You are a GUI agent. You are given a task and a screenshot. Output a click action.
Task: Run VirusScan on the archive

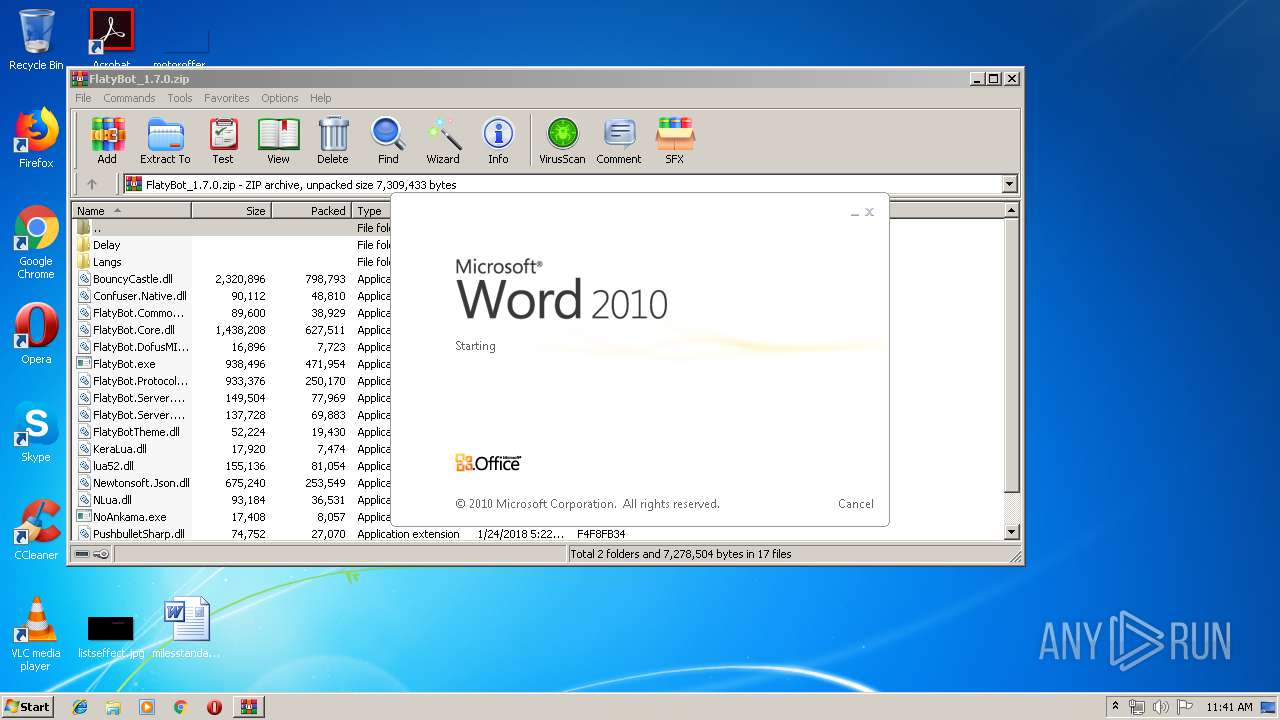562,140
